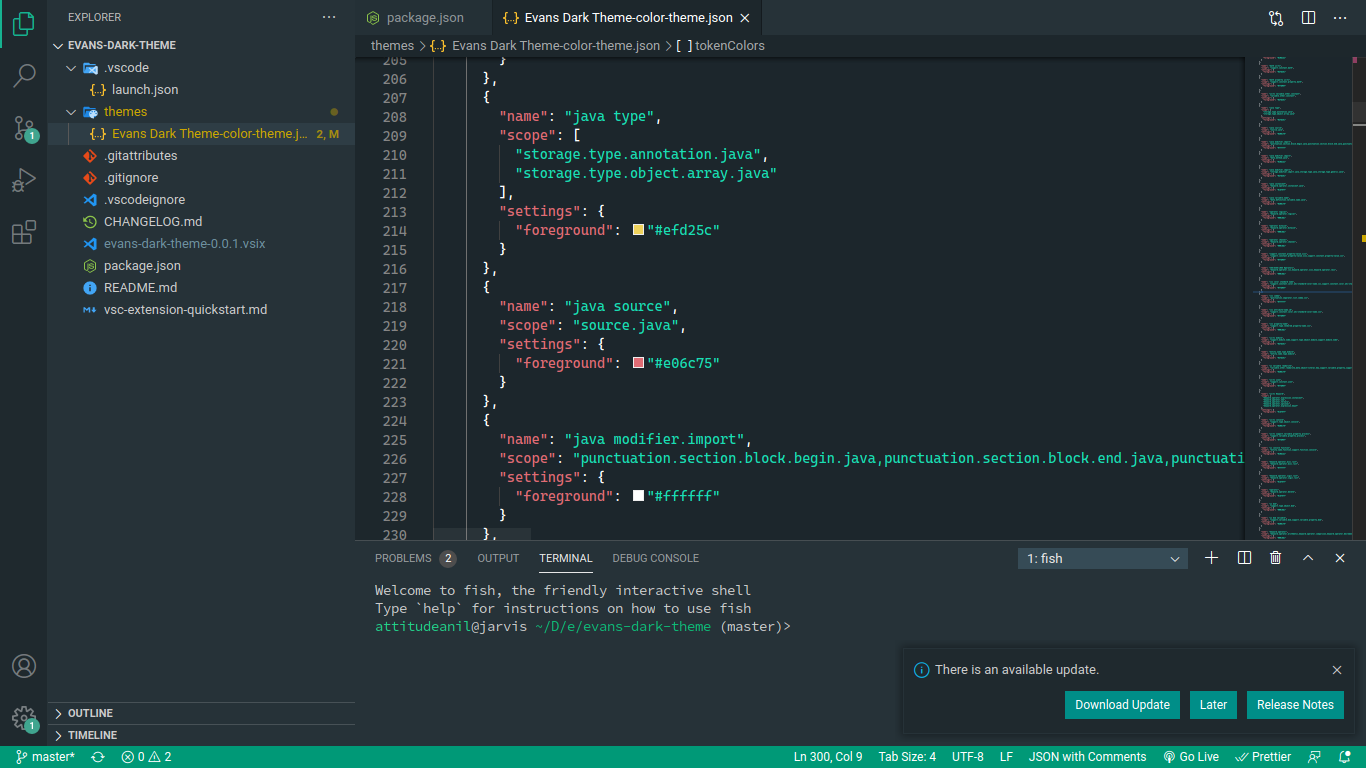Switch to the PROBLEMS panel tab
This screenshot has width=1366, height=768.
tap(415, 558)
